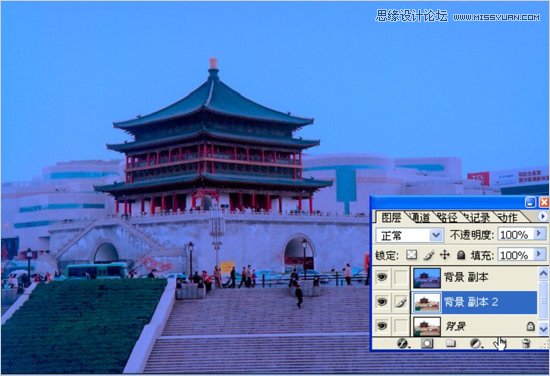Select the 背景 layer thumbnail

(x=427, y=327)
